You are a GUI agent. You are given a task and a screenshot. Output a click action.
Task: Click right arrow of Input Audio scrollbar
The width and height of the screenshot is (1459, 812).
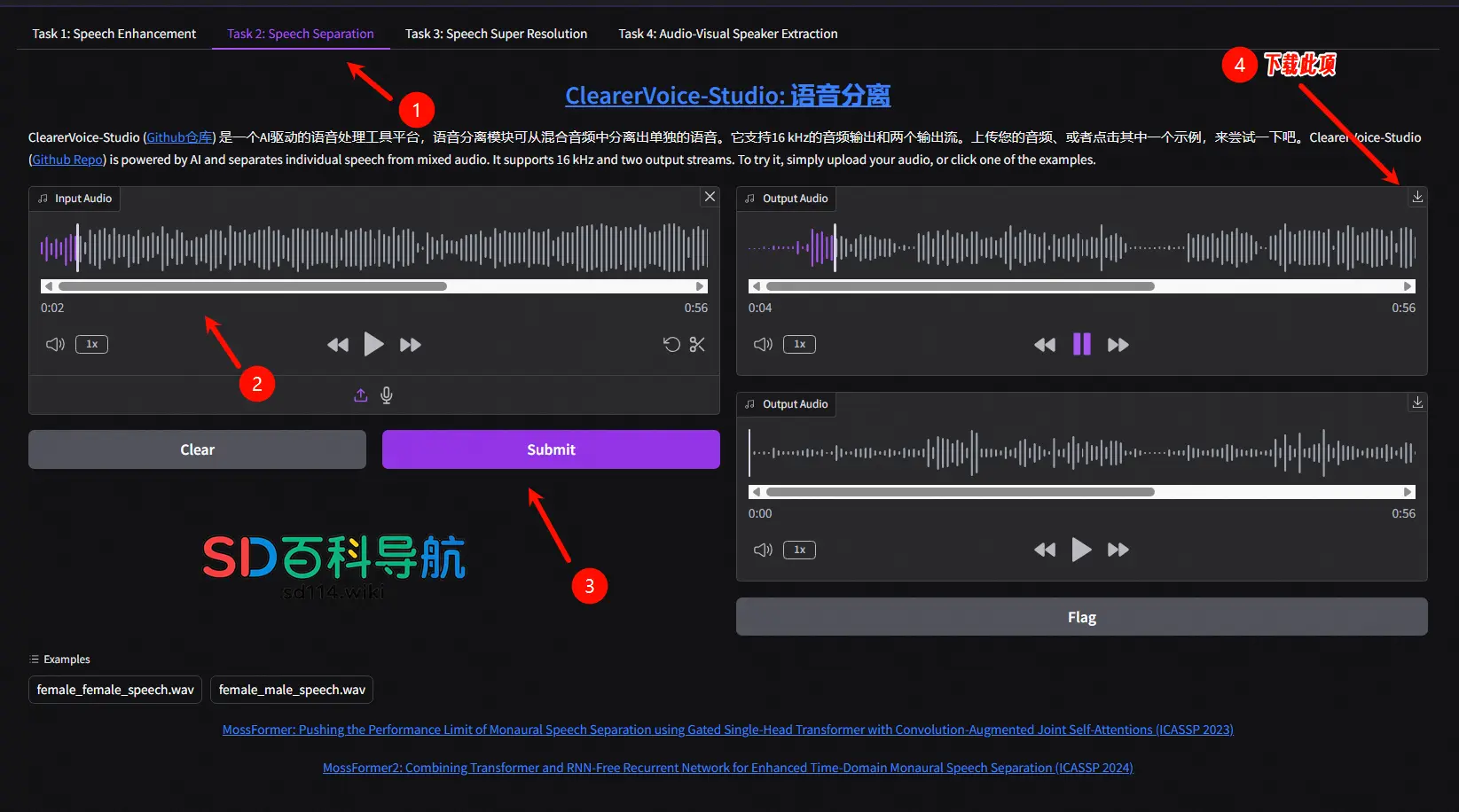tap(700, 286)
